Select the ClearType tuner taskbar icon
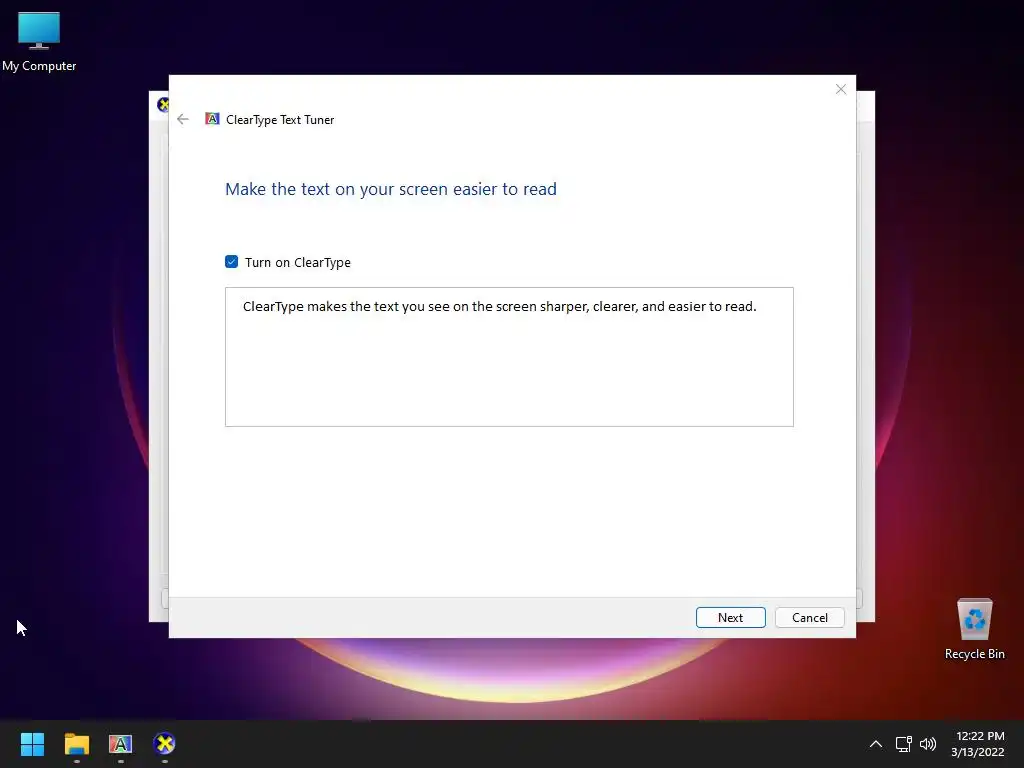 click(x=120, y=744)
